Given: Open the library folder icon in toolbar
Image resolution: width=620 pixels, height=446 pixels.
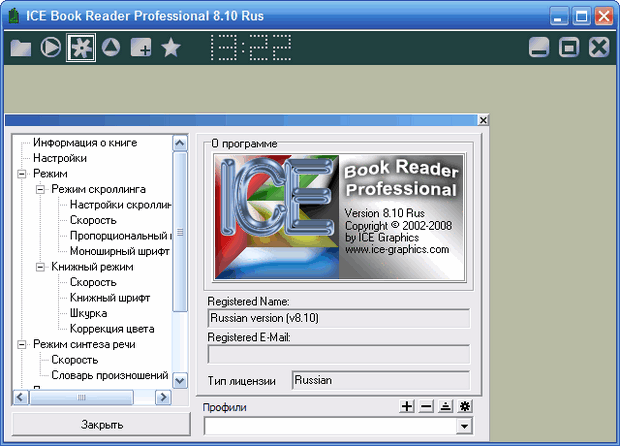Looking at the screenshot, I should (21, 48).
